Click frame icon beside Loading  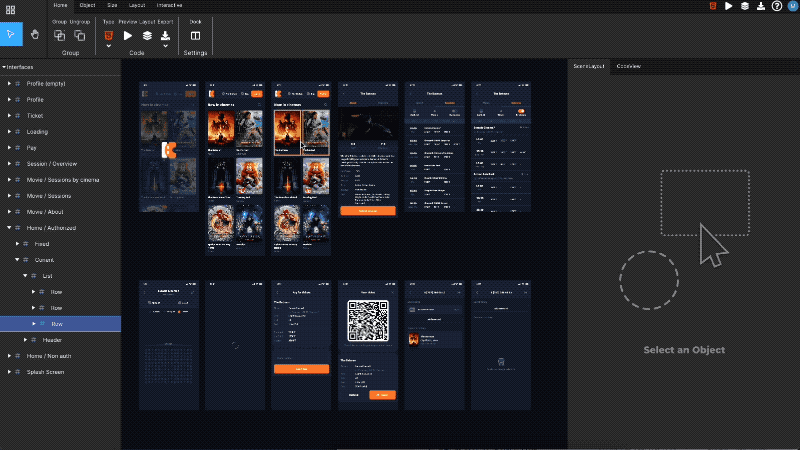18,132
